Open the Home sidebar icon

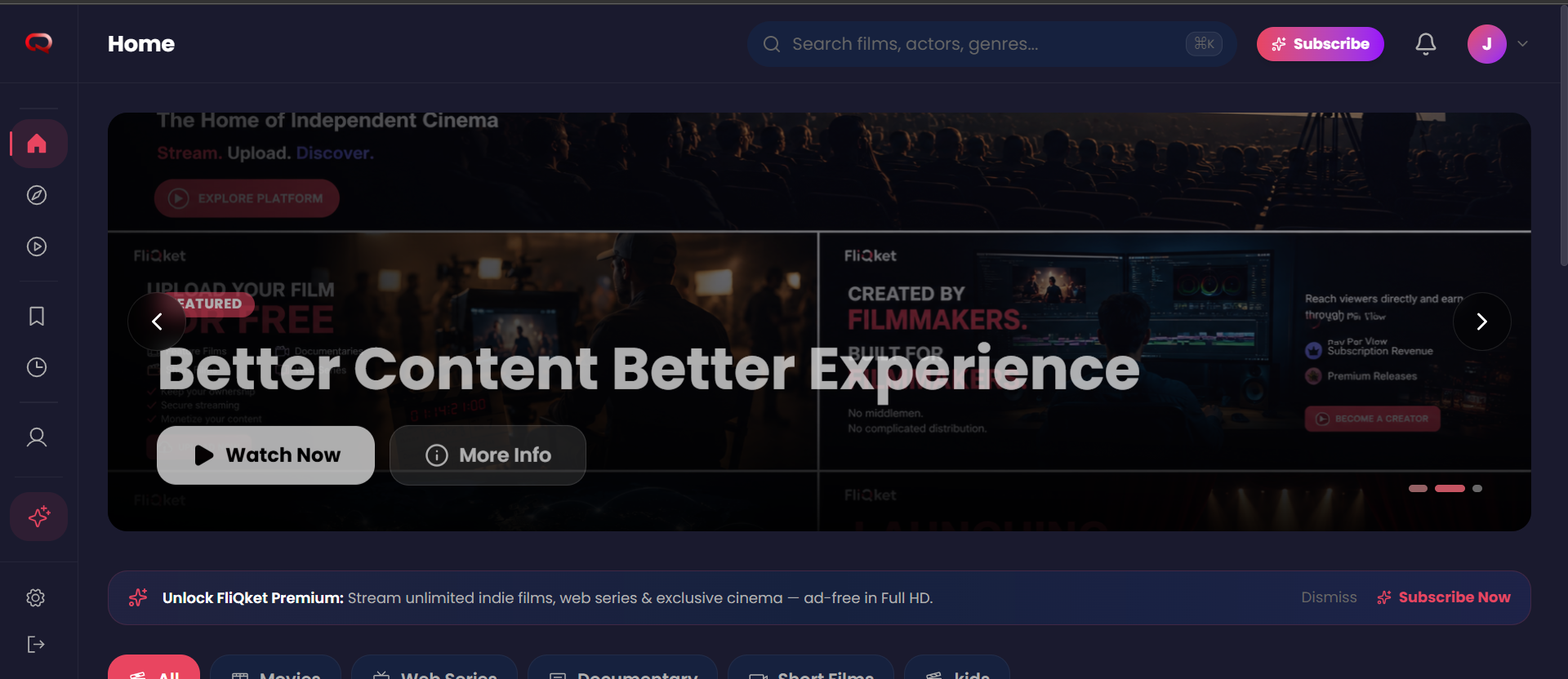(x=38, y=144)
